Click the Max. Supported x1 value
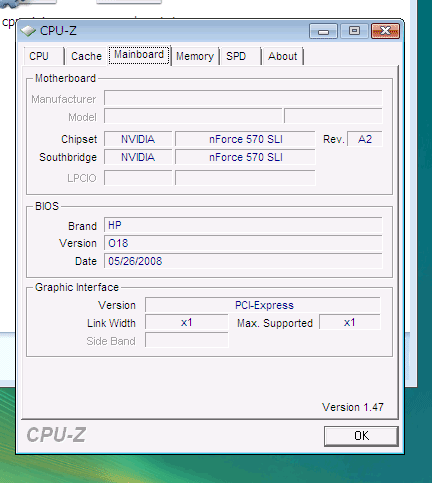This screenshot has height=483, width=432. (350, 322)
